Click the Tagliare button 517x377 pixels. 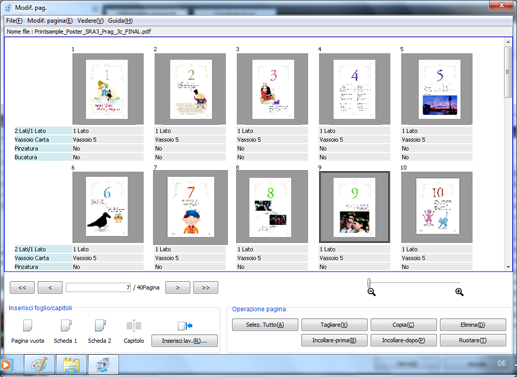point(334,325)
